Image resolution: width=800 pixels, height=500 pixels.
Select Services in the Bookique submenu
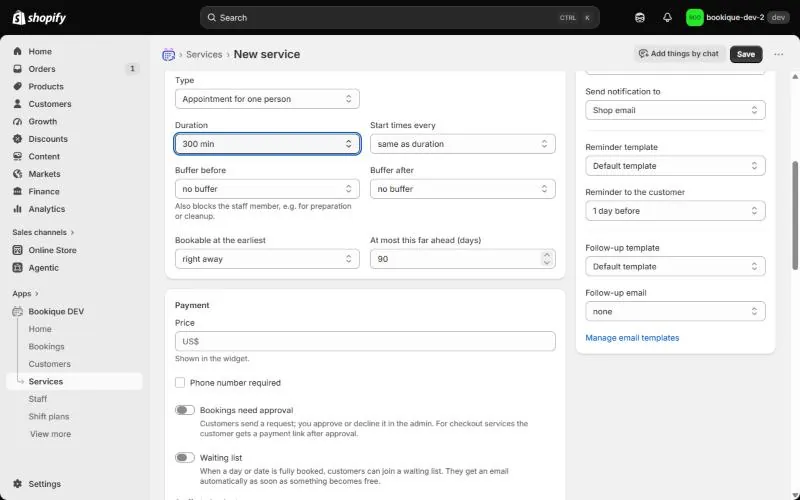pyautogui.click(x=74, y=382)
